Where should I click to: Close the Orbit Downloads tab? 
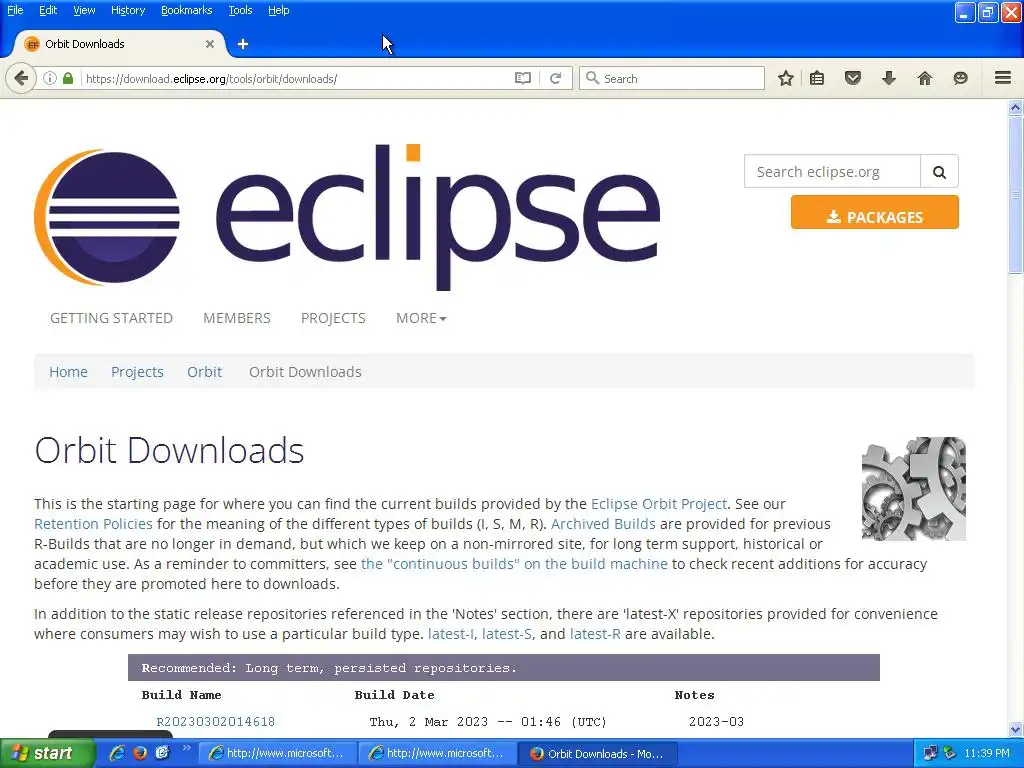coord(210,44)
